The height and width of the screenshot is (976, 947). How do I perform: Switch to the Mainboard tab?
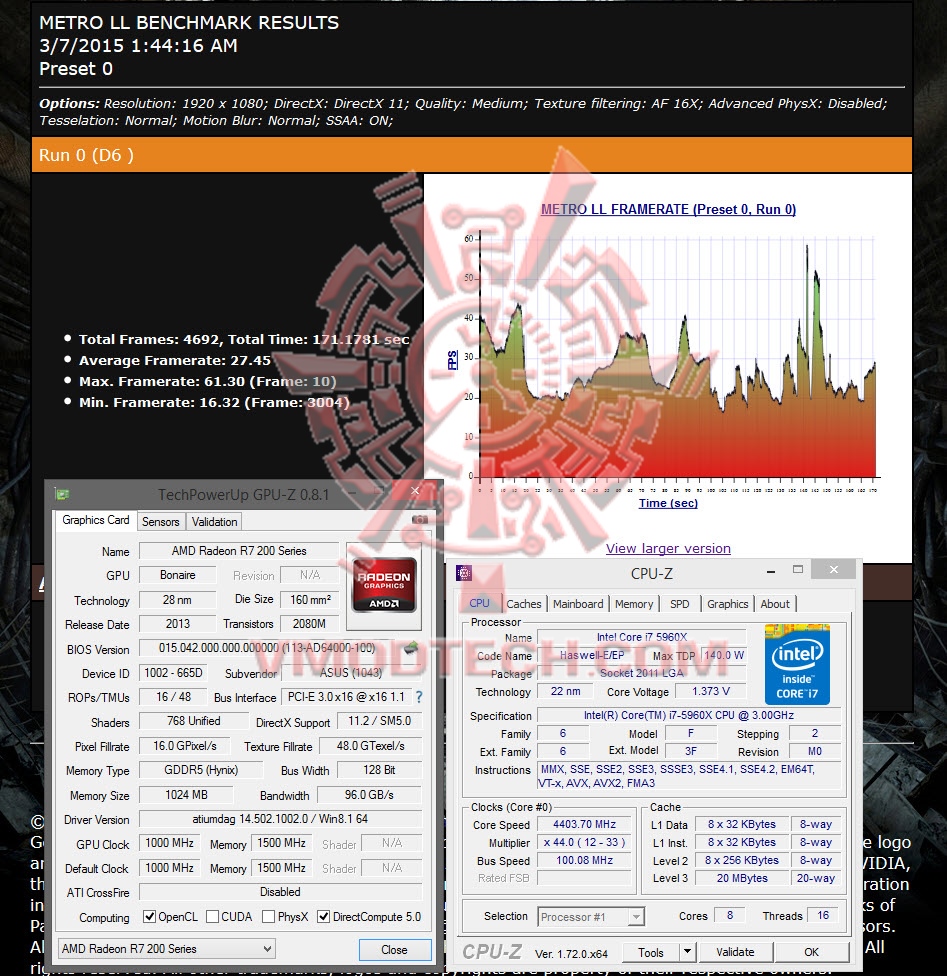(x=580, y=603)
